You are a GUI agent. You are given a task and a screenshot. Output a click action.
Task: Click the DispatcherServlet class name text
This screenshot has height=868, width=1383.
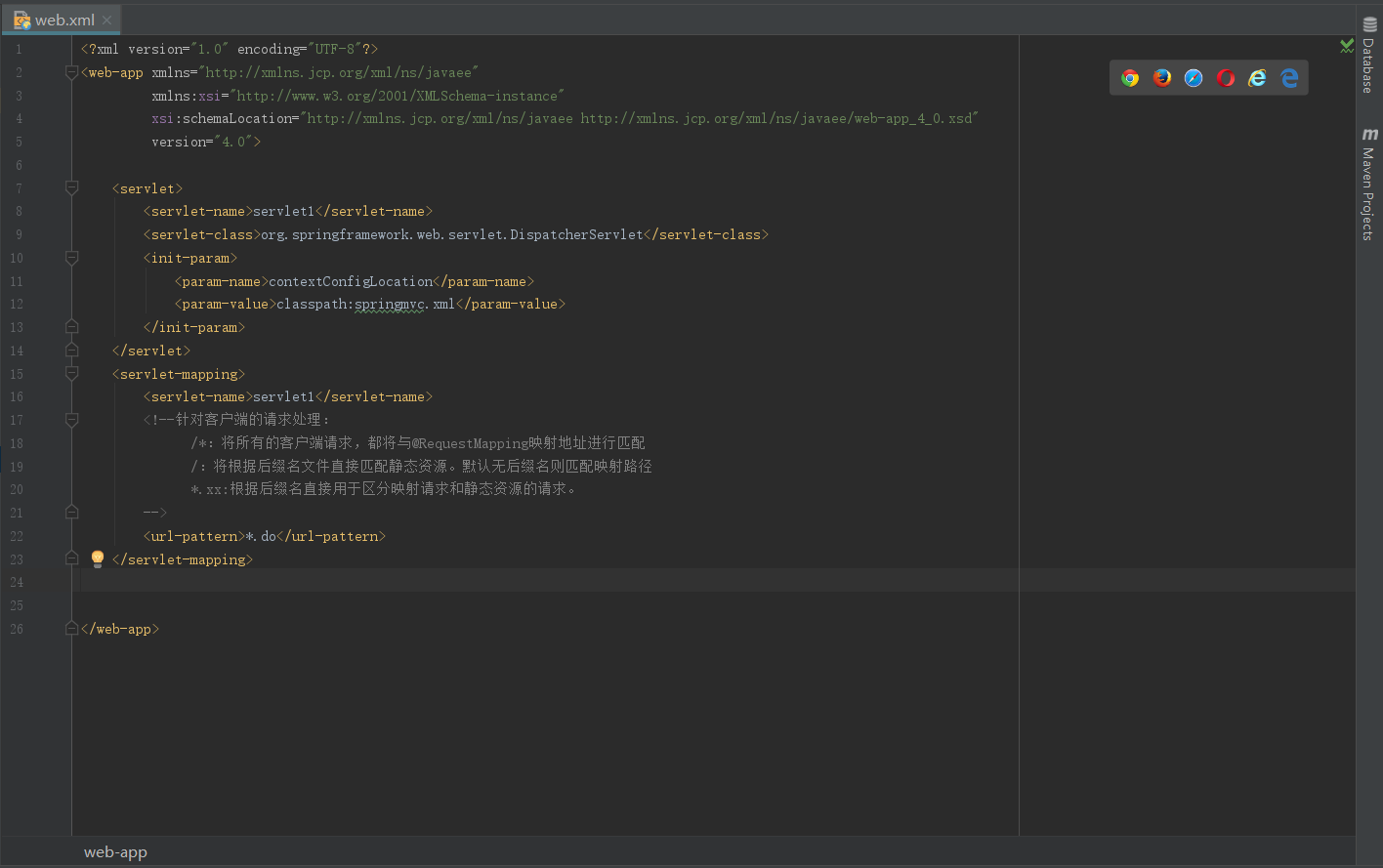(x=577, y=234)
